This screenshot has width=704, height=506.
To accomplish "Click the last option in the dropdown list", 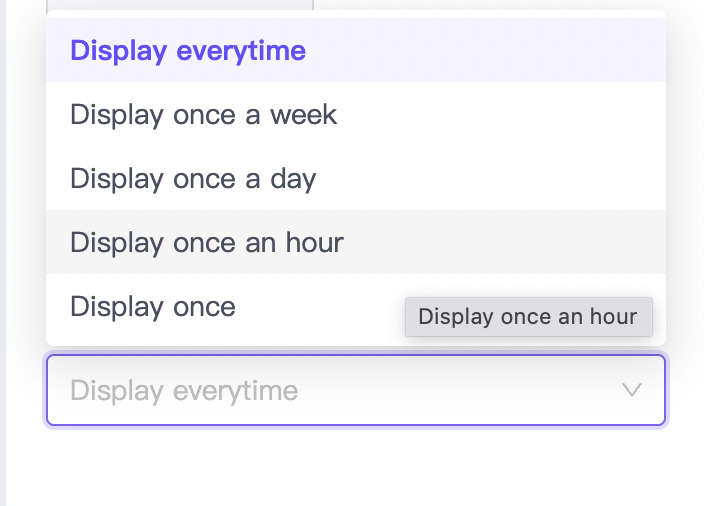I will tap(153, 306).
